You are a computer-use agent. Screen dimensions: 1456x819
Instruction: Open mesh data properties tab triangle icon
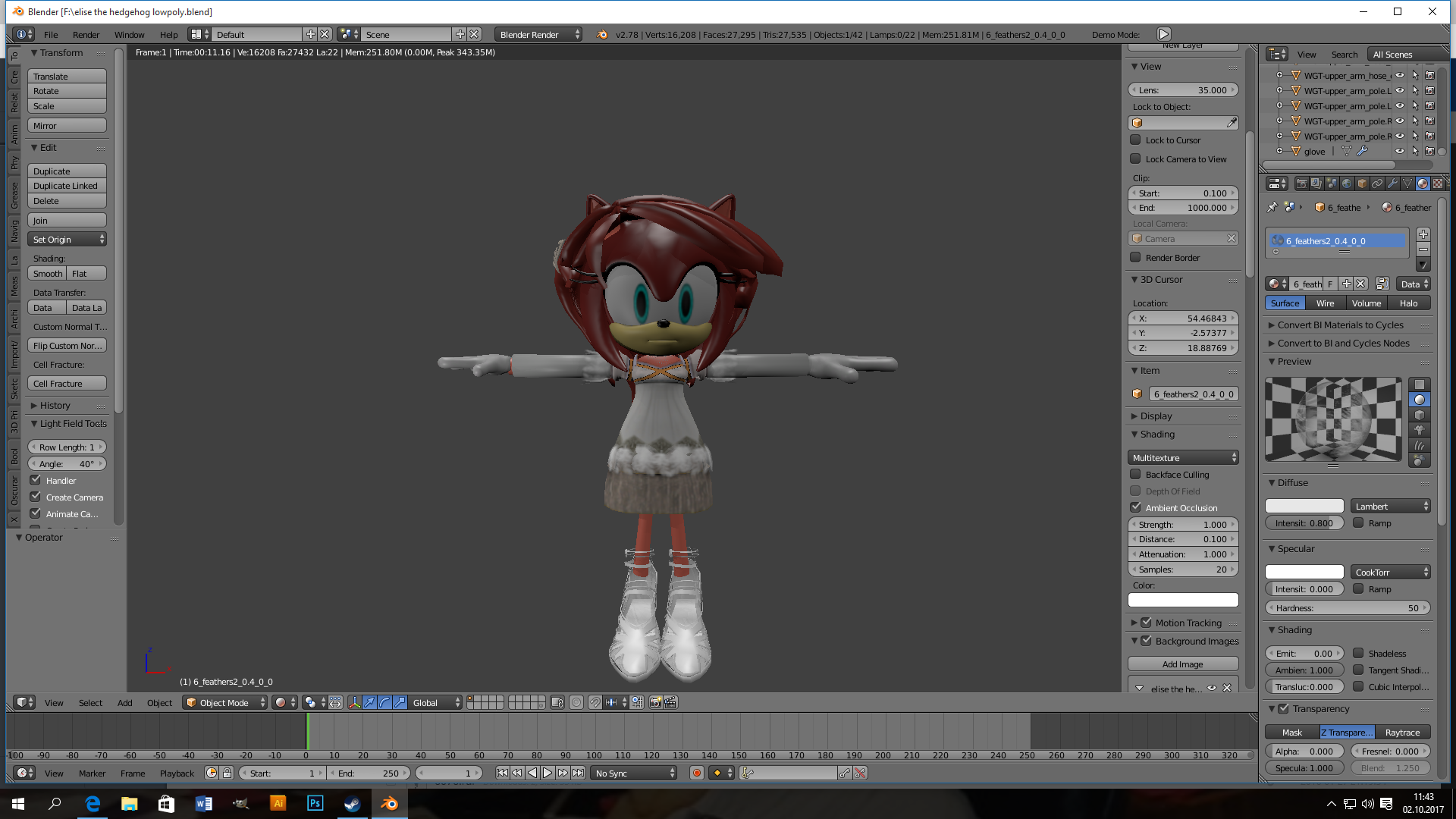1407,184
